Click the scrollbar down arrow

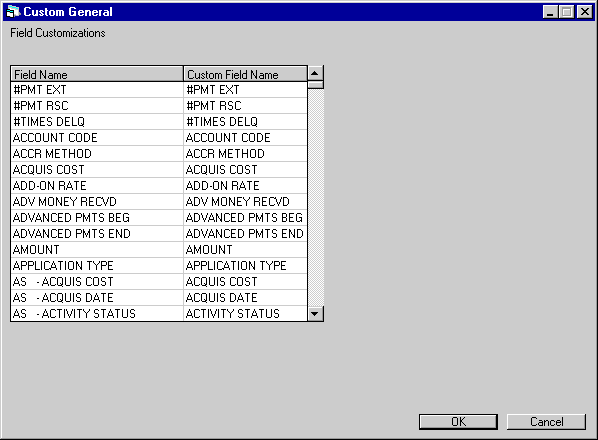(x=315, y=314)
